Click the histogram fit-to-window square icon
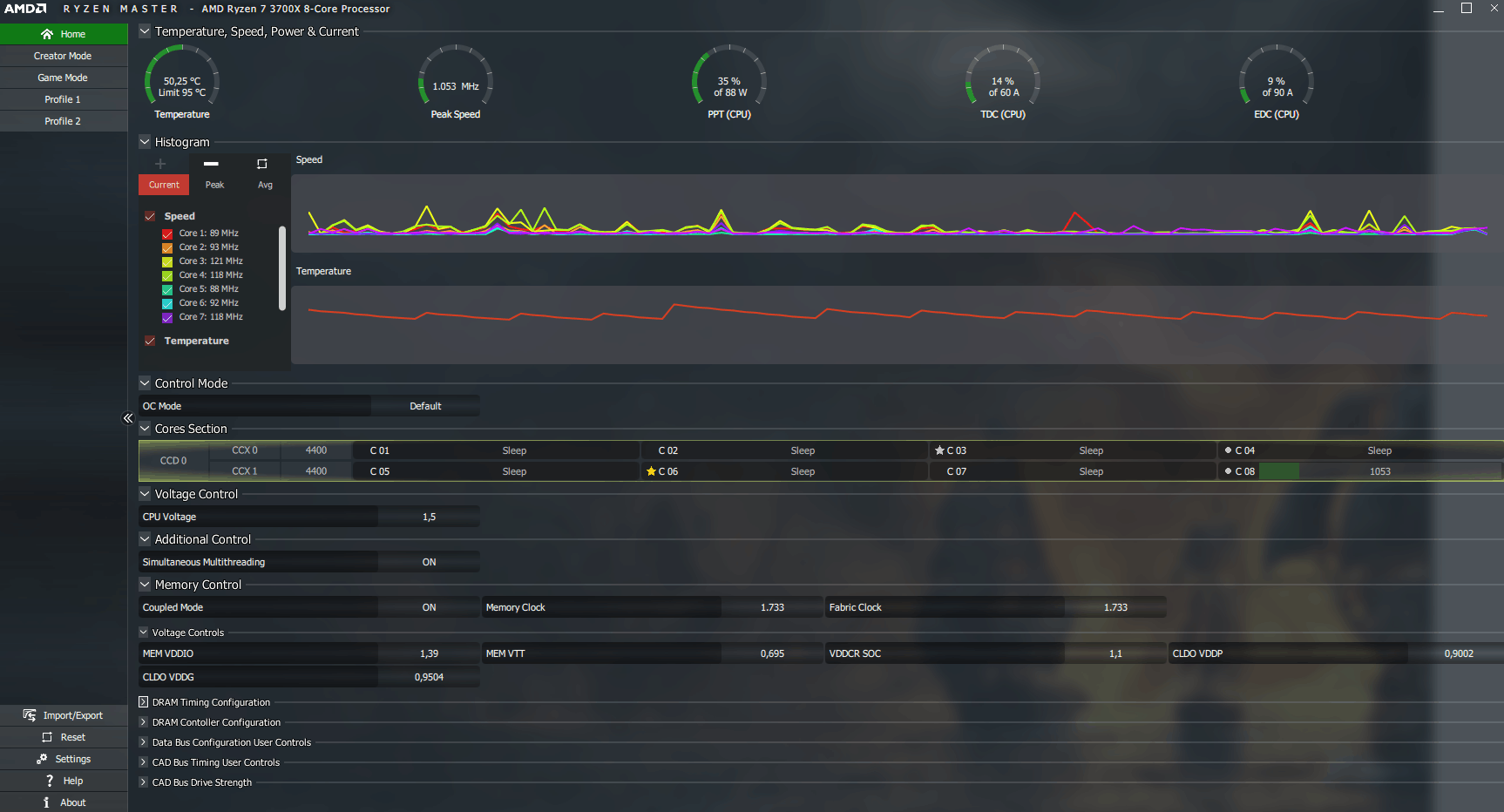The height and width of the screenshot is (812, 1504). 262,164
